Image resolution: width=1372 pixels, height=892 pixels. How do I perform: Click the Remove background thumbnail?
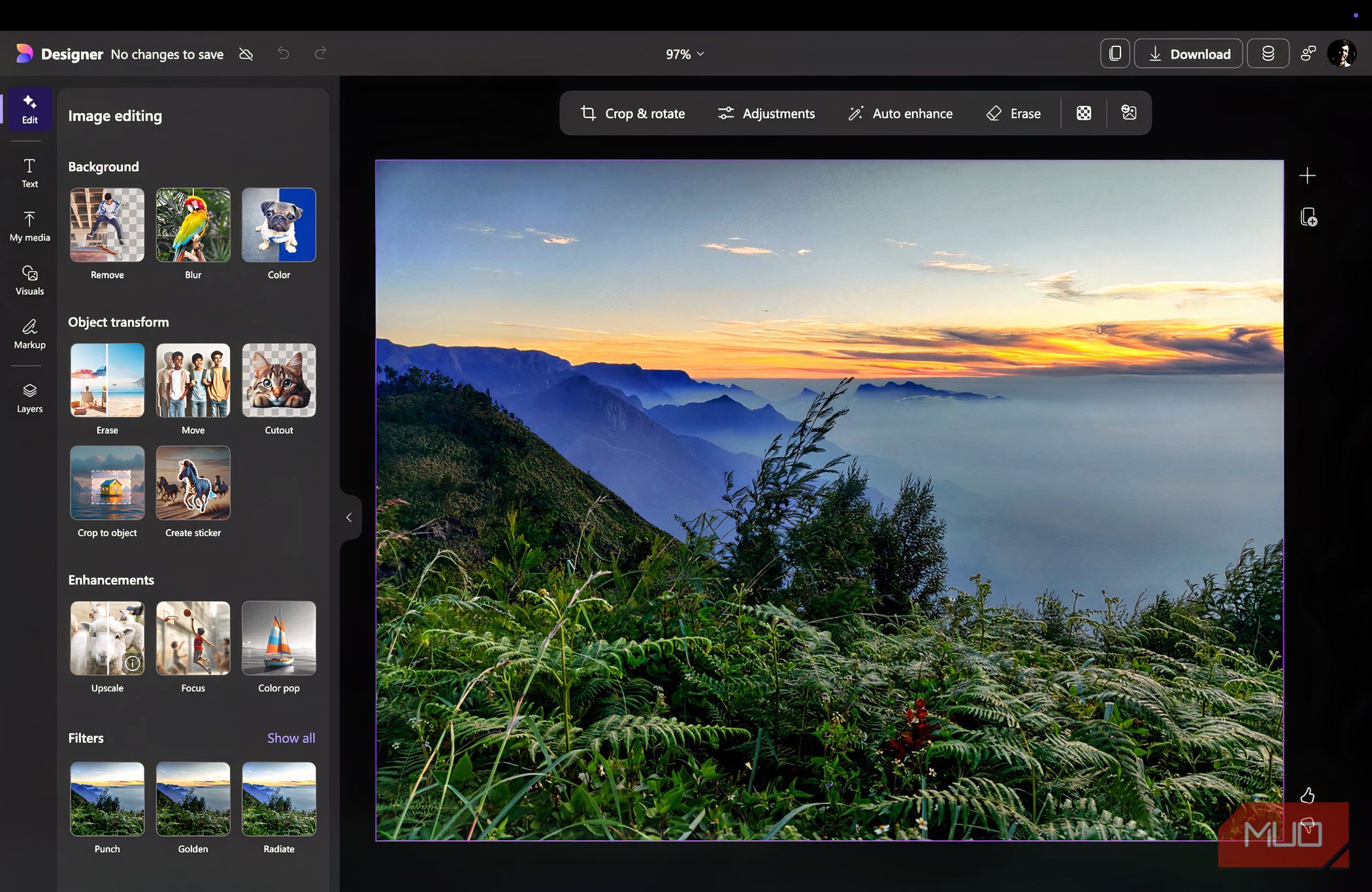coord(107,225)
